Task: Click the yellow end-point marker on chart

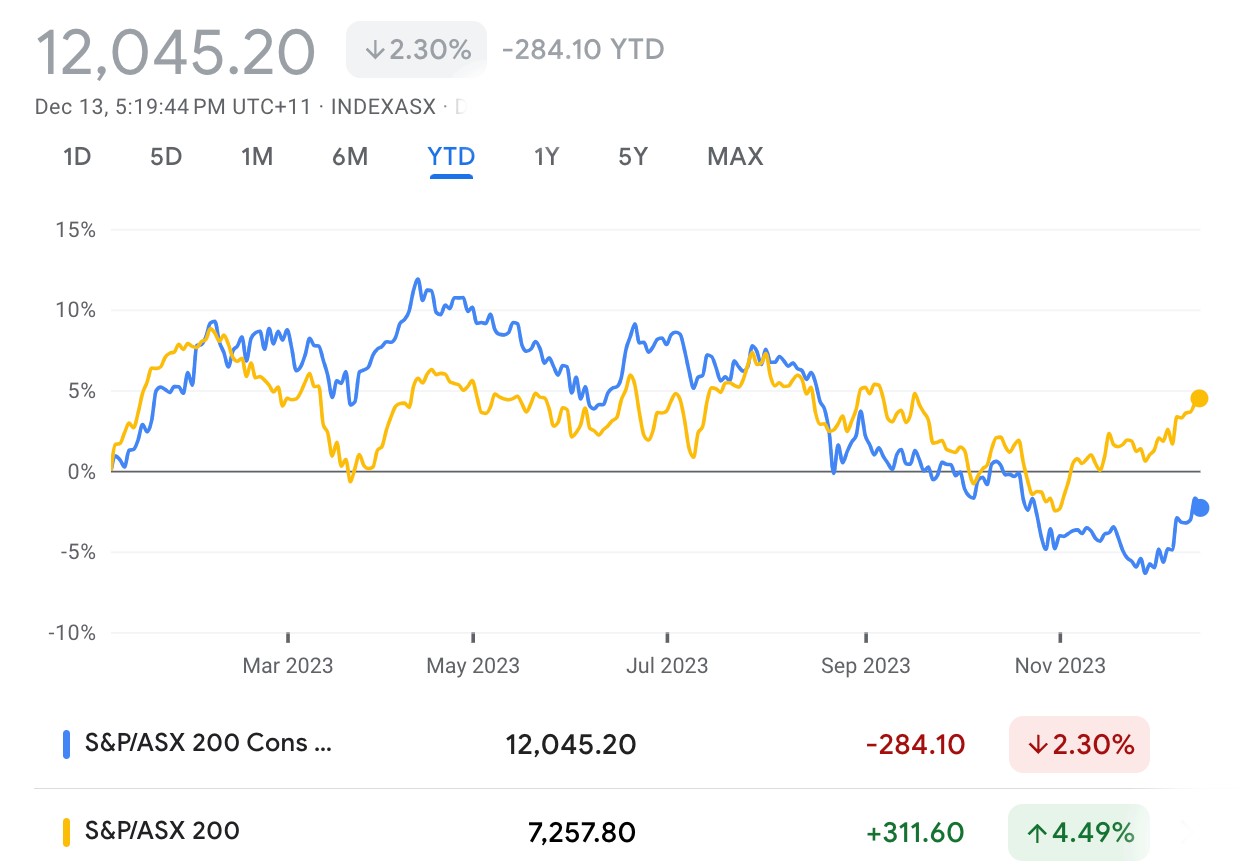Action: click(x=1199, y=398)
